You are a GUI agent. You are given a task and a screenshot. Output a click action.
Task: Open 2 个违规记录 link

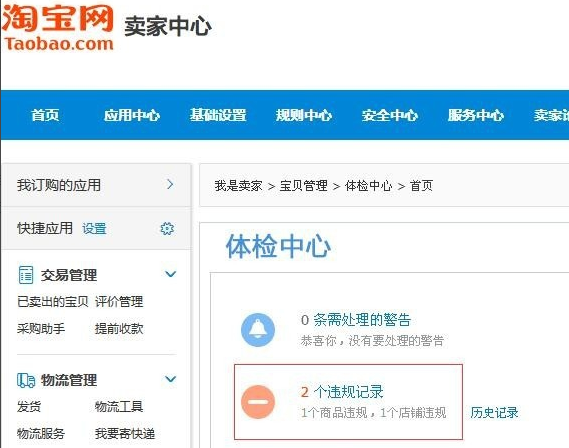(x=342, y=392)
